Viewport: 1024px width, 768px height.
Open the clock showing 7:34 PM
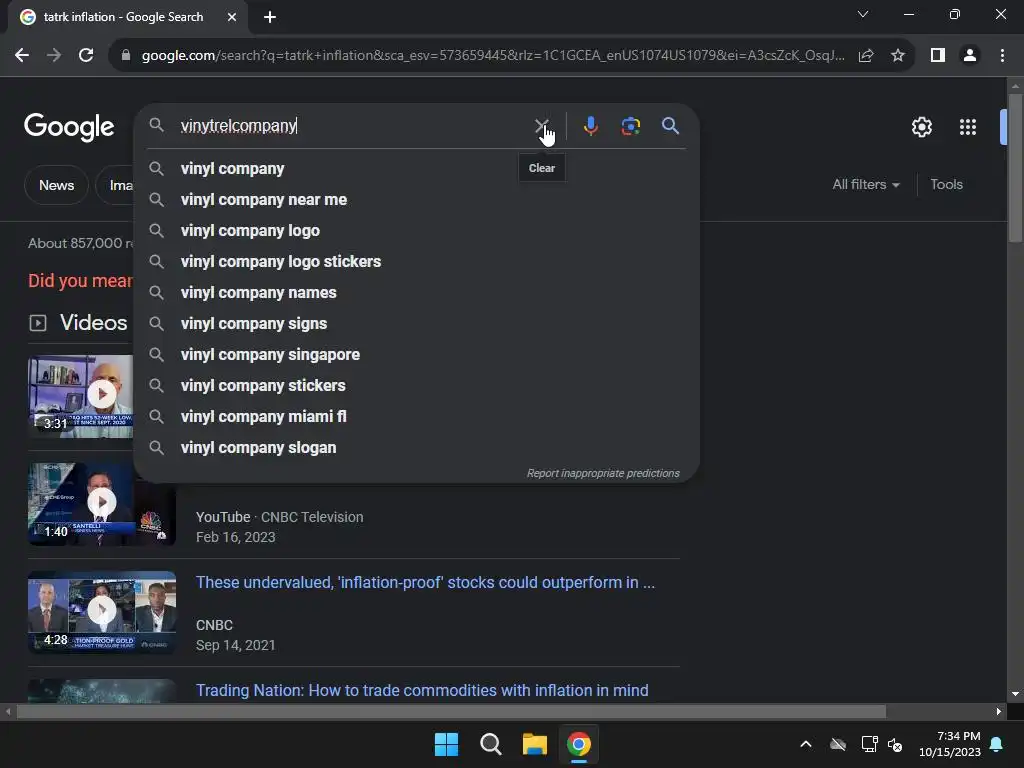pyautogui.click(x=950, y=744)
